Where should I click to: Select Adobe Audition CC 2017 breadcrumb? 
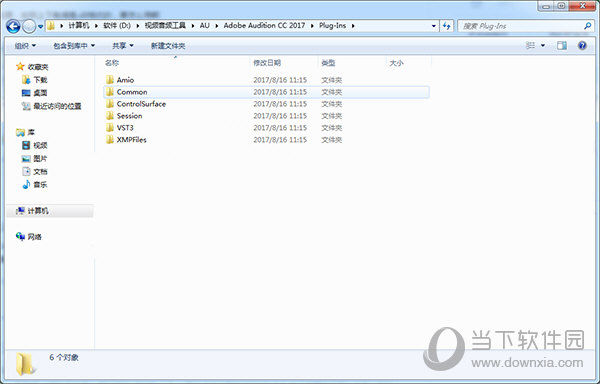[x=264, y=26]
